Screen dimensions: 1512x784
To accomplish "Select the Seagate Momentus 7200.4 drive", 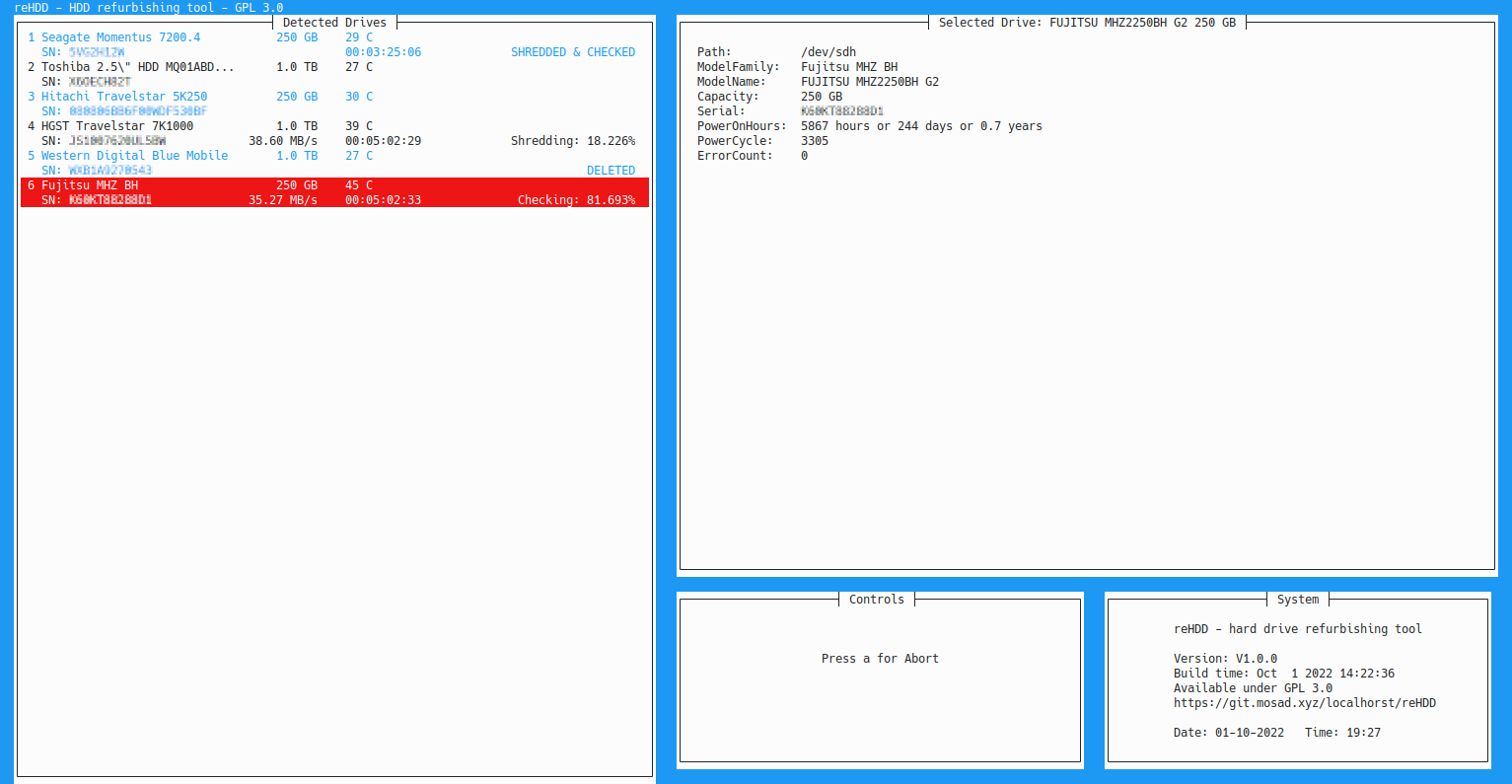I will pos(120,37).
